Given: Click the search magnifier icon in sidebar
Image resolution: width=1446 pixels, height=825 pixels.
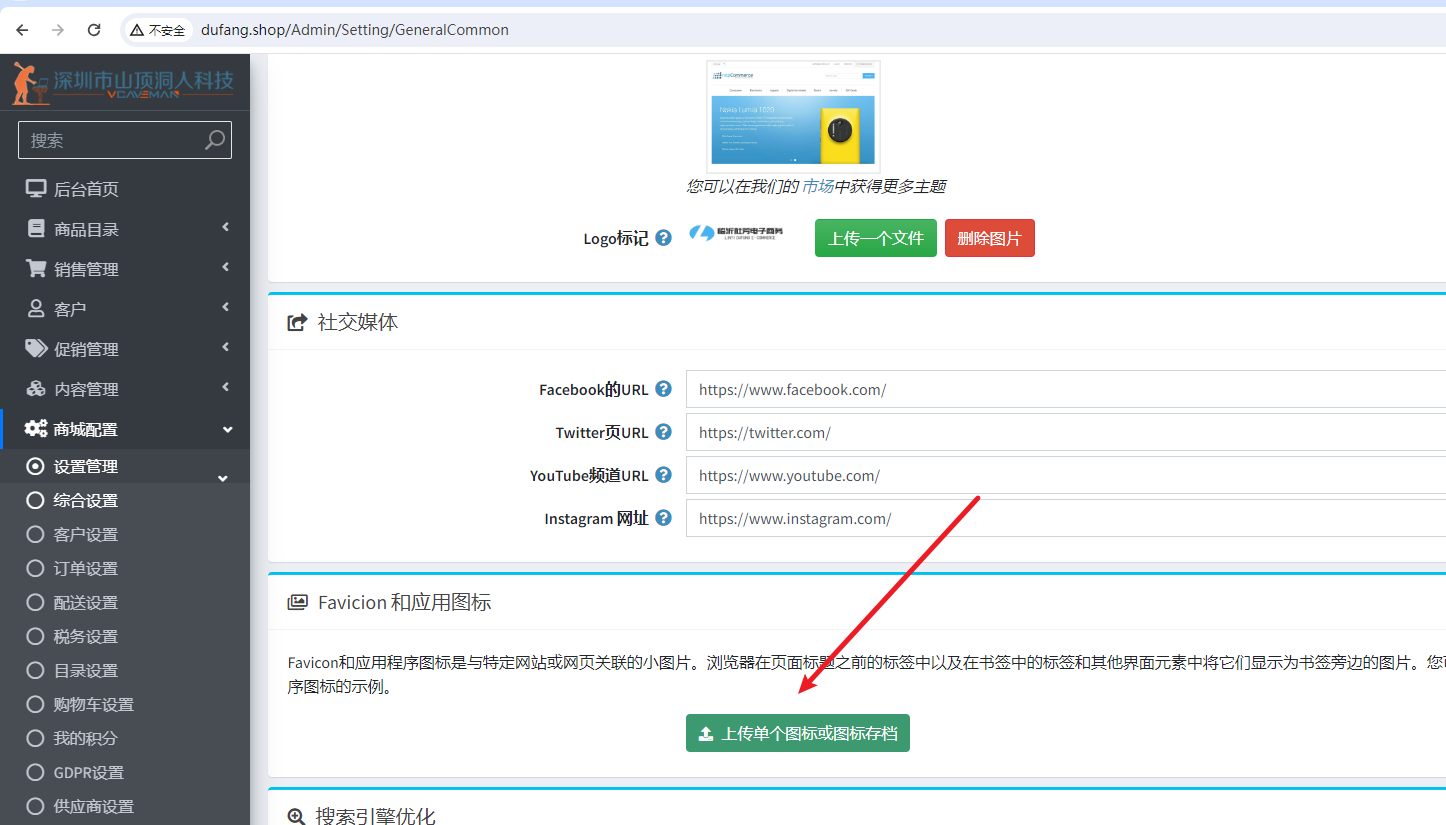Looking at the screenshot, I should 214,140.
